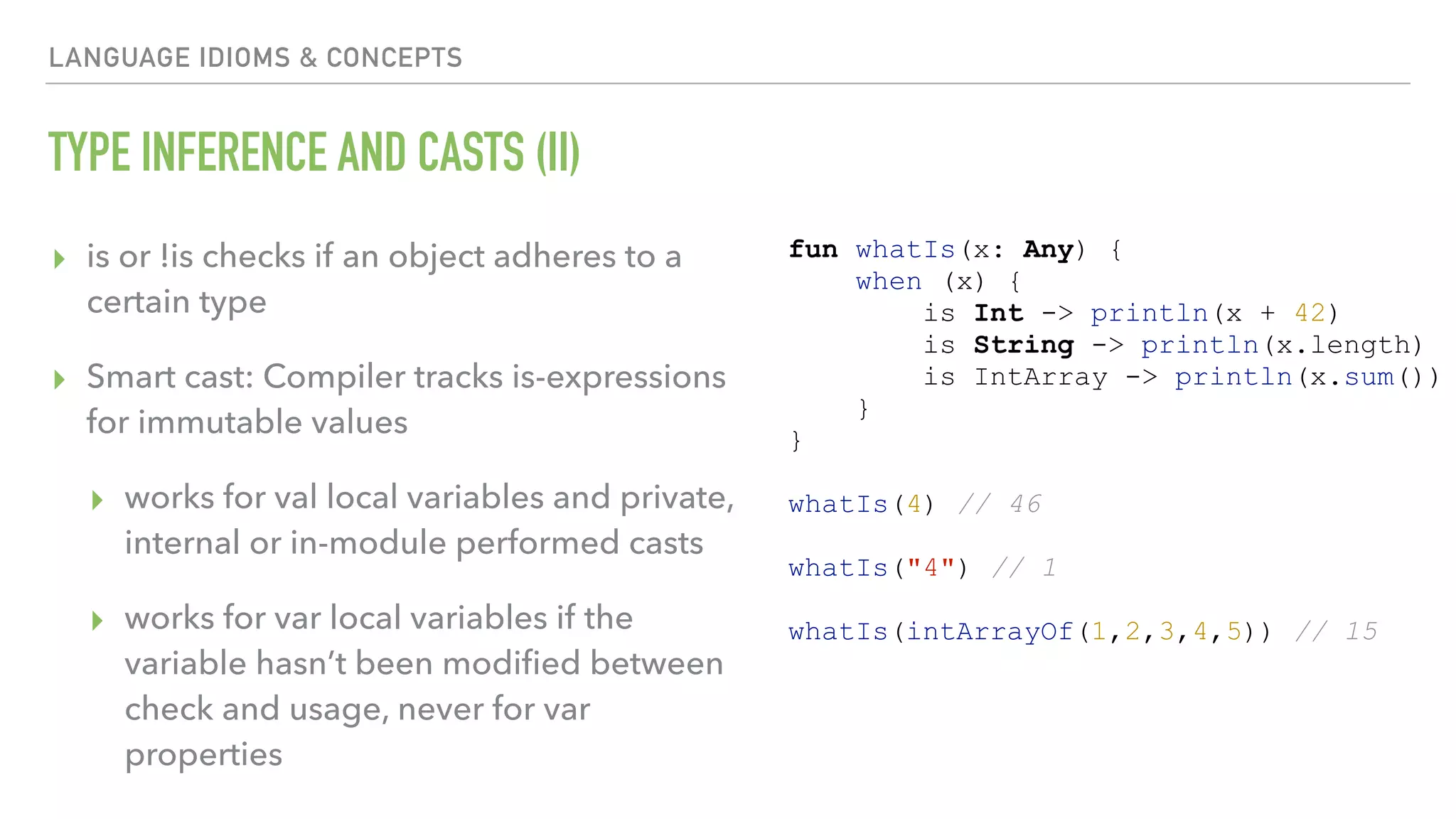Click 'x.length' inside the println call

click(x=1343, y=345)
